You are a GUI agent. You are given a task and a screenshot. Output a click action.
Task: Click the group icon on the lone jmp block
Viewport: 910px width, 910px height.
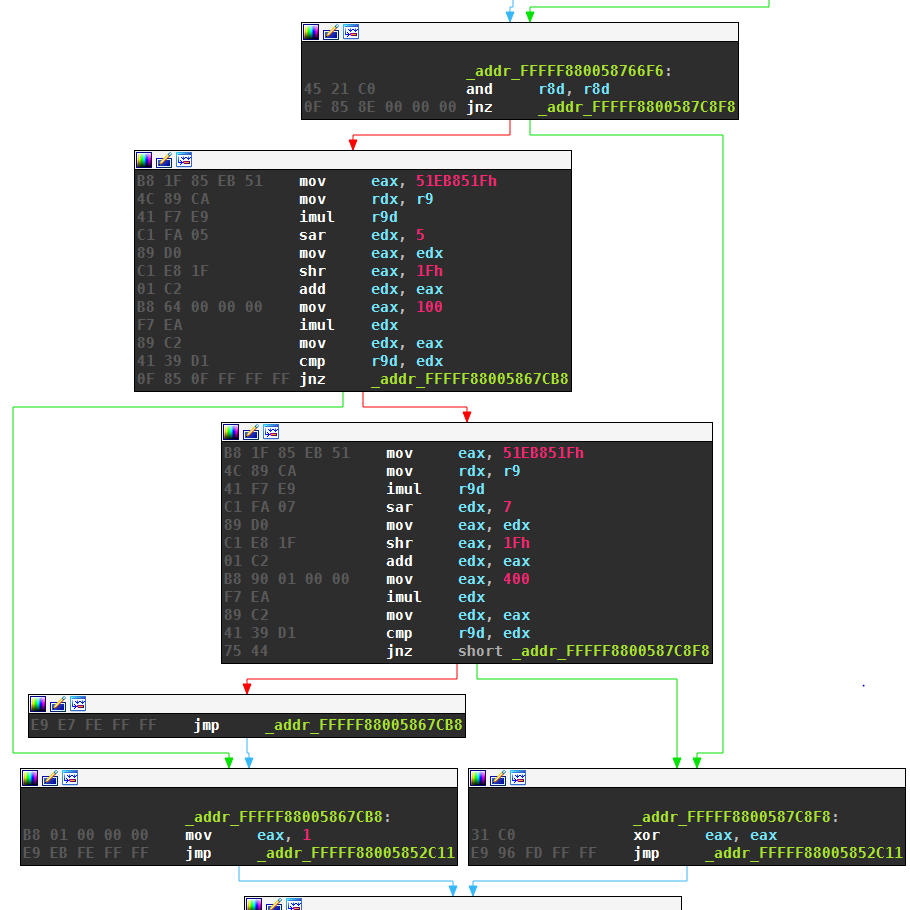point(78,704)
